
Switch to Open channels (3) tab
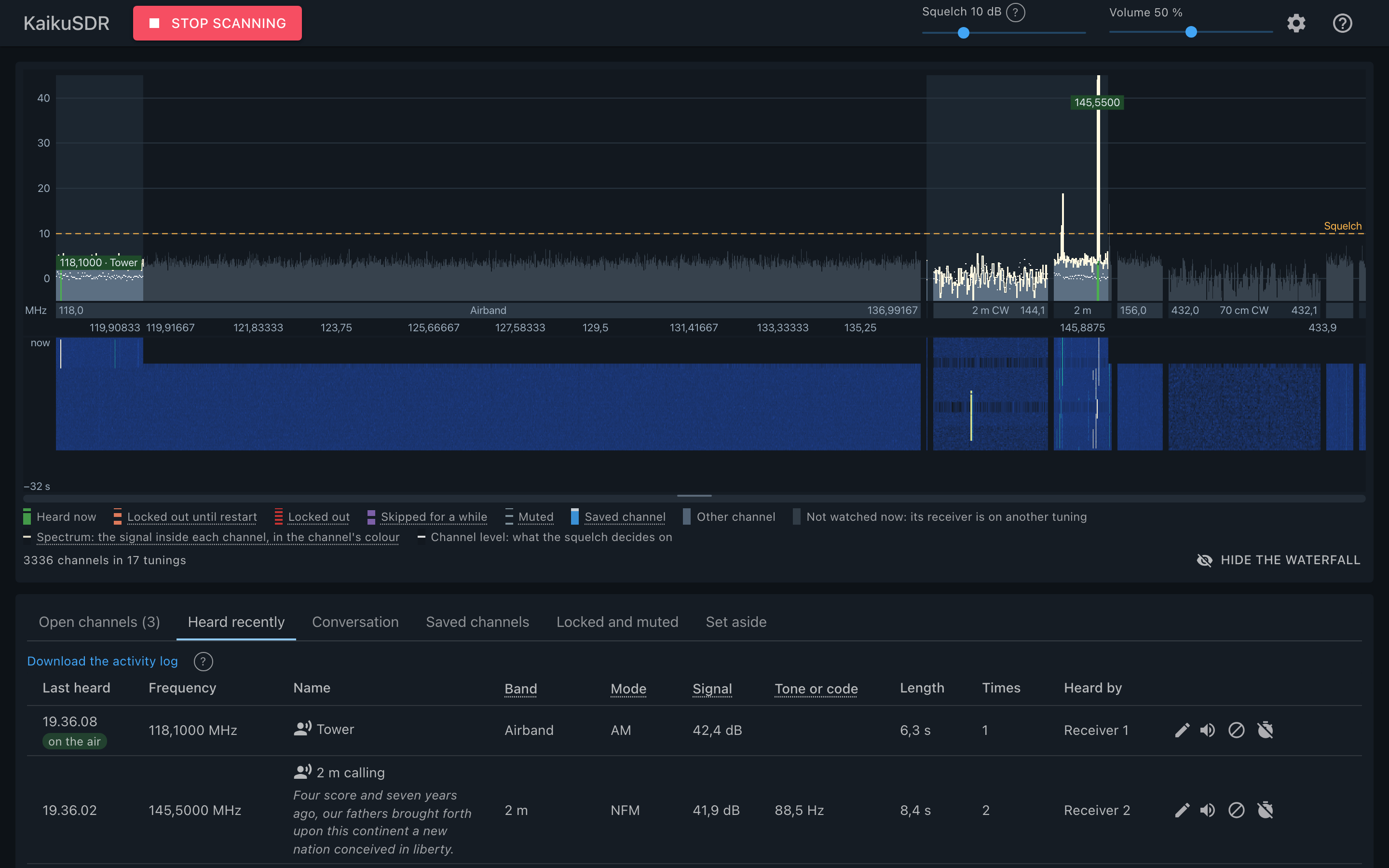pyautogui.click(x=99, y=622)
